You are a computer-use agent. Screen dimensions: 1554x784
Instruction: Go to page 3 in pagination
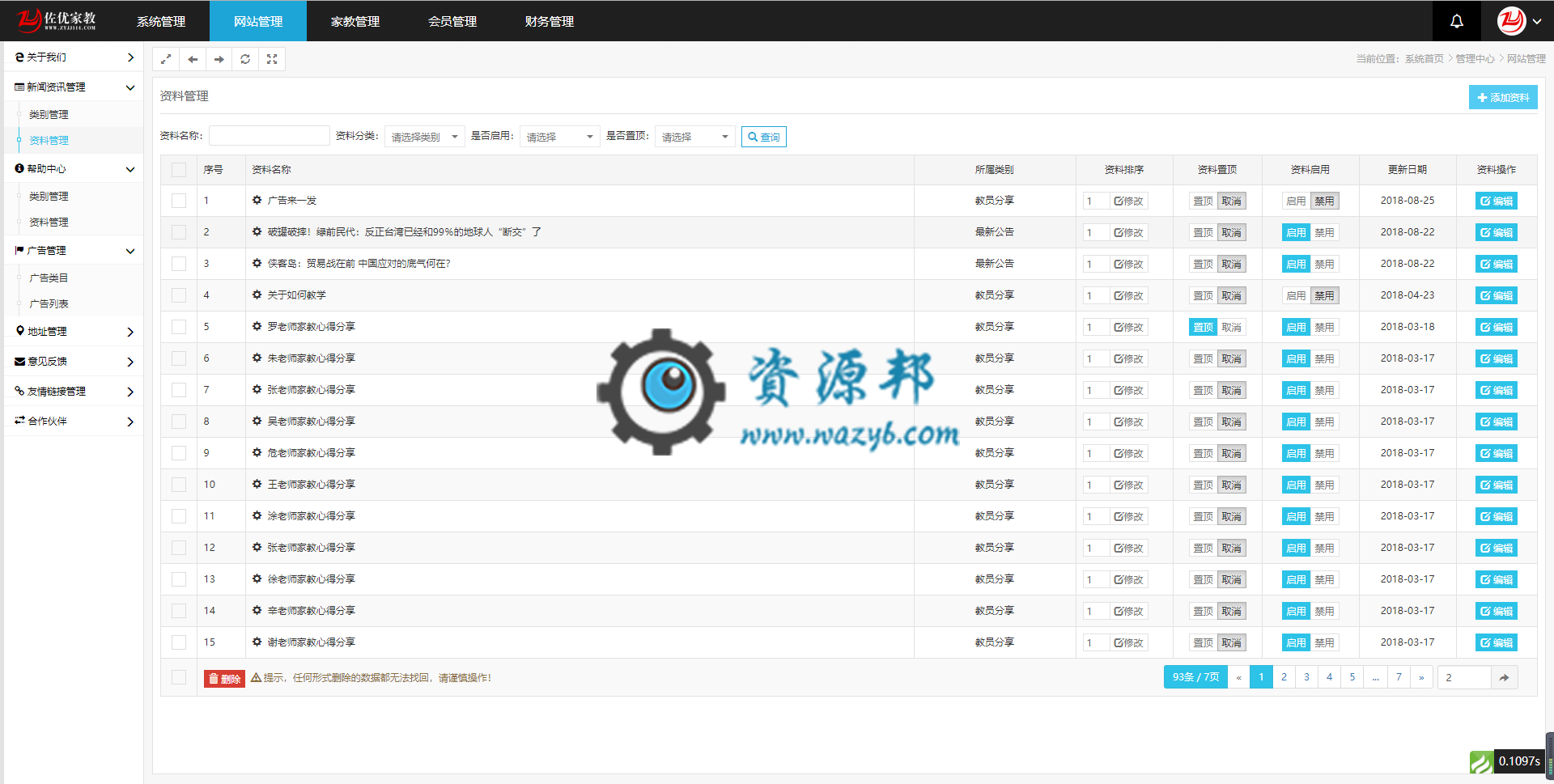tap(1306, 677)
